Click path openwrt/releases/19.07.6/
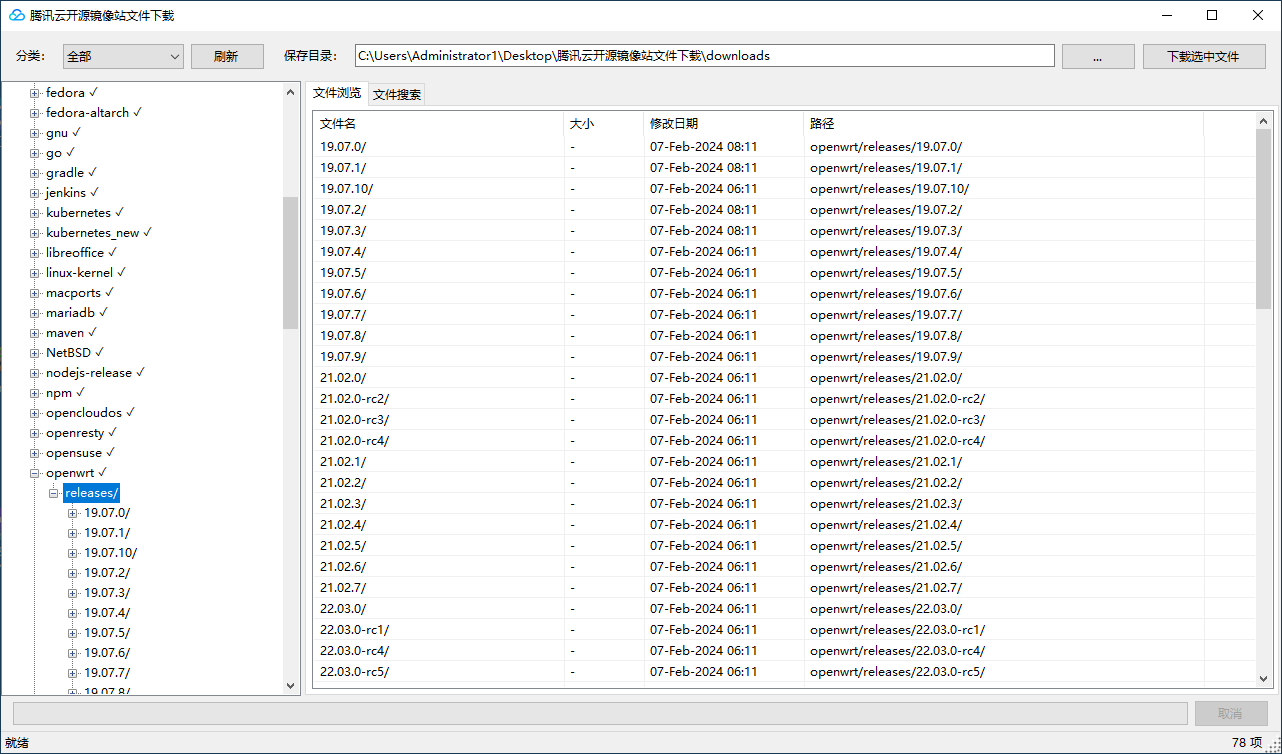The image size is (1282, 754). tap(886, 293)
